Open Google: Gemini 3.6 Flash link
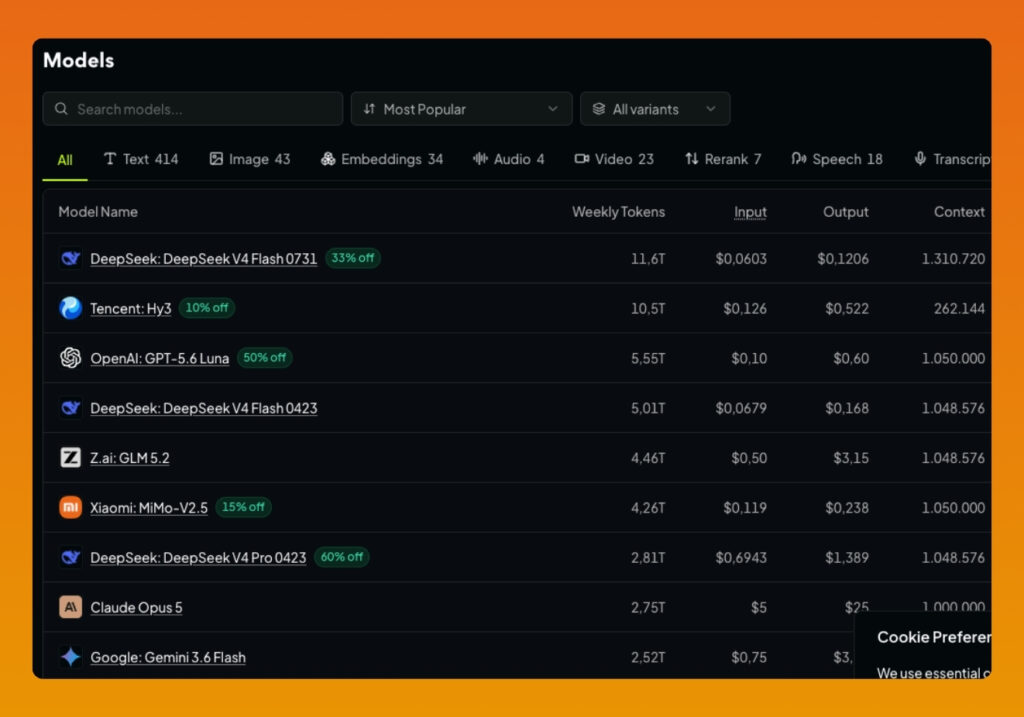This screenshot has width=1024, height=717. [168, 657]
